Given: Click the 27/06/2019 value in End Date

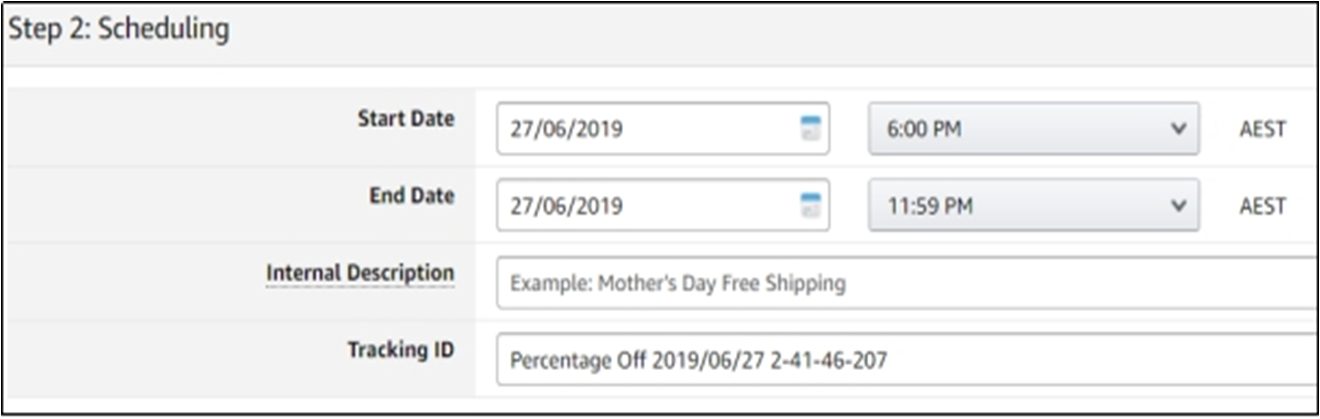Looking at the screenshot, I should [566, 206].
